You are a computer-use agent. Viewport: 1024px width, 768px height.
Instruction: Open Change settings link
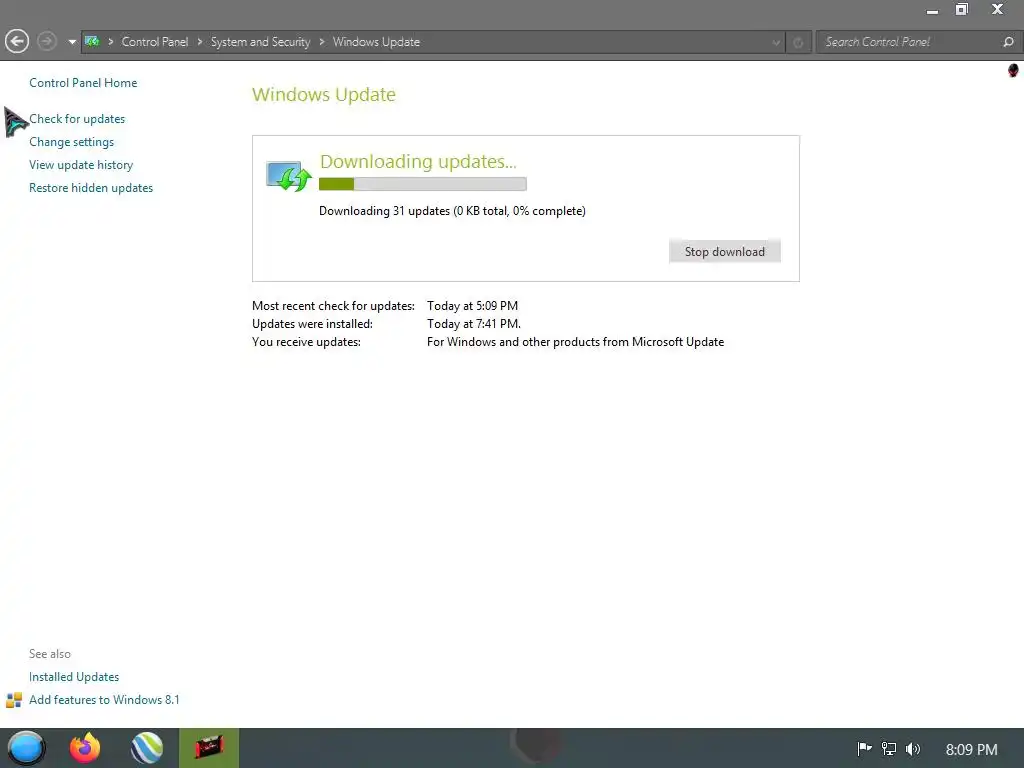(71, 142)
